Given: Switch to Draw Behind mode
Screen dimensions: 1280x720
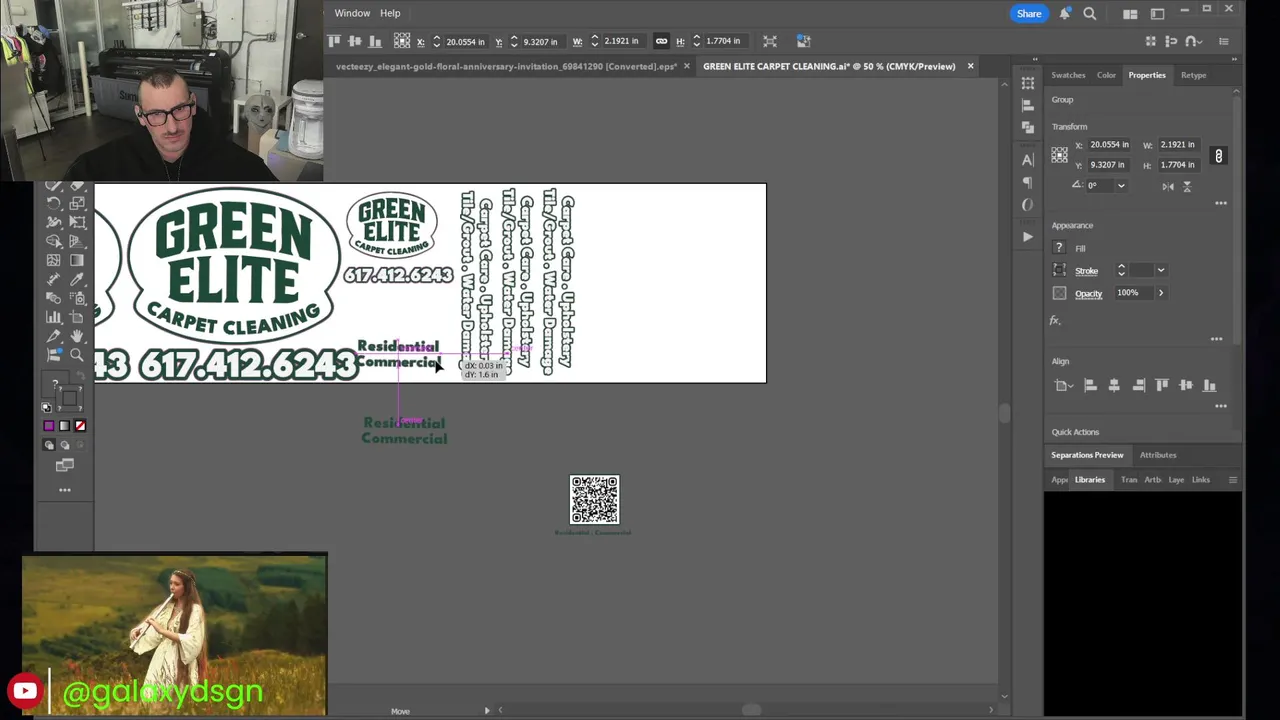Looking at the screenshot, I should coord(65,445).
